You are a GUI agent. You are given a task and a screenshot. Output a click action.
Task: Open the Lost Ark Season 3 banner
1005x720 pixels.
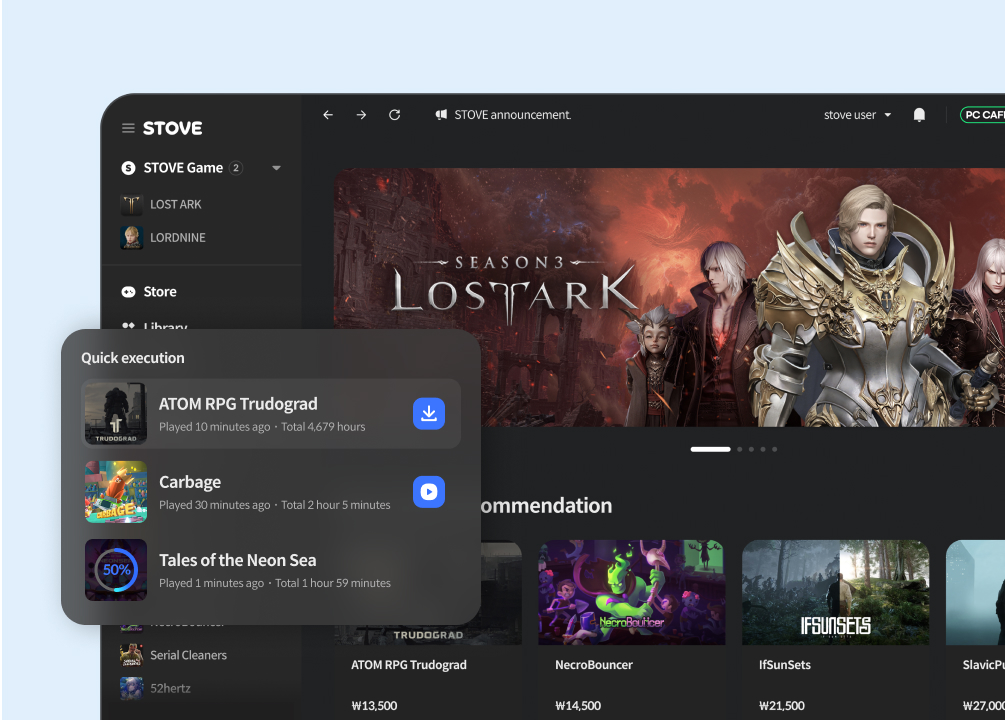tap(669, 297)
